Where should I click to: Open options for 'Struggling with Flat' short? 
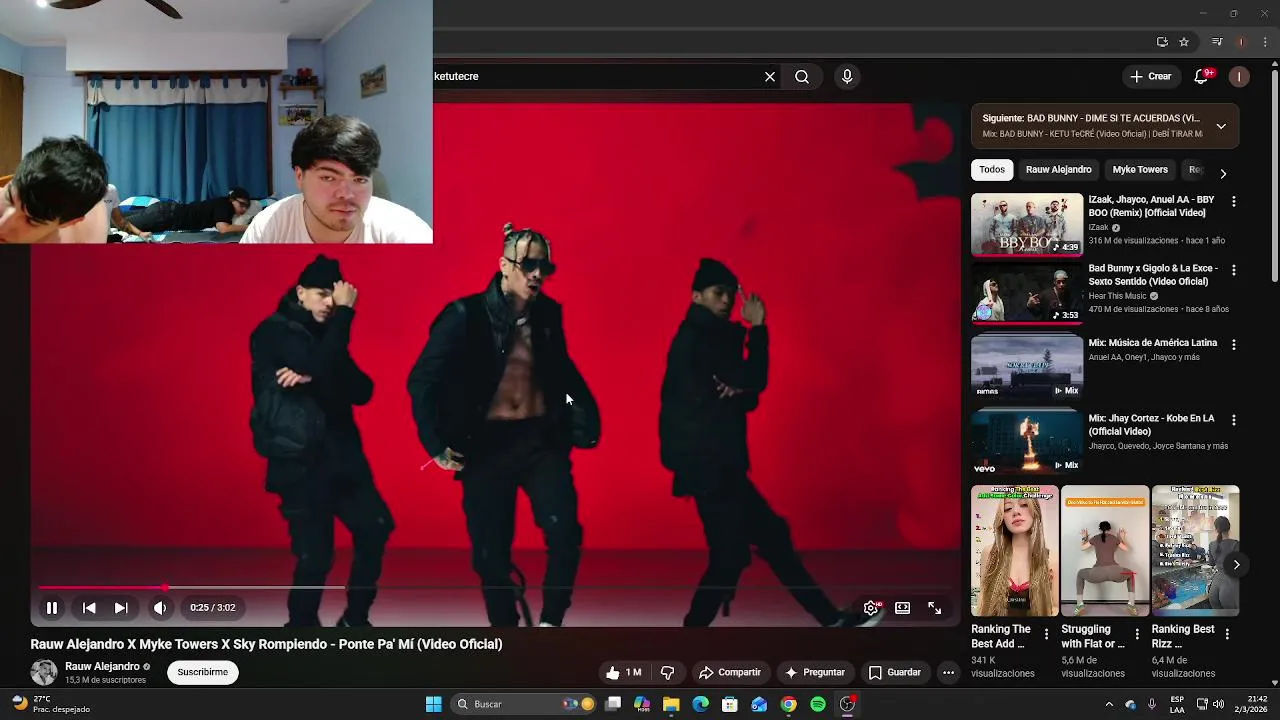click(1137, 634)
